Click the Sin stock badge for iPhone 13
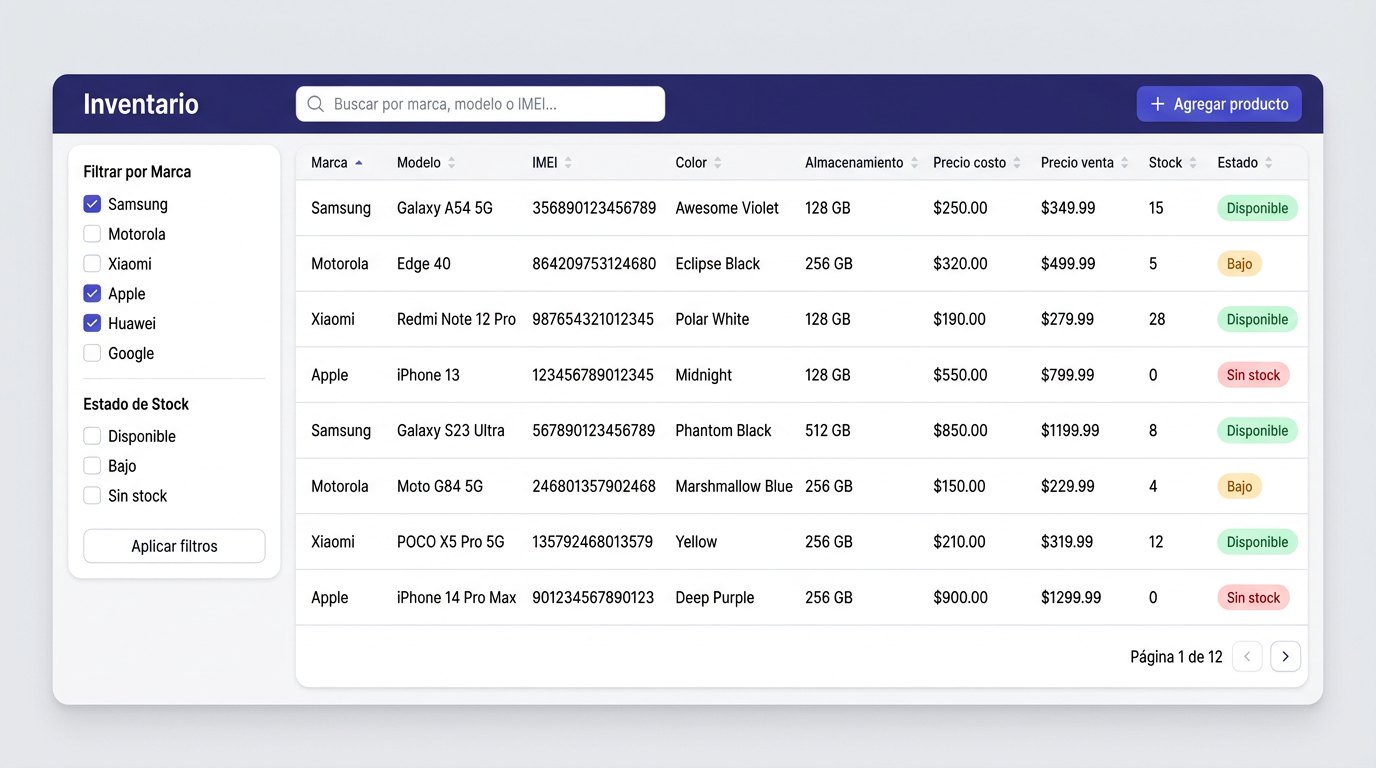 (x=1253, y=375)
